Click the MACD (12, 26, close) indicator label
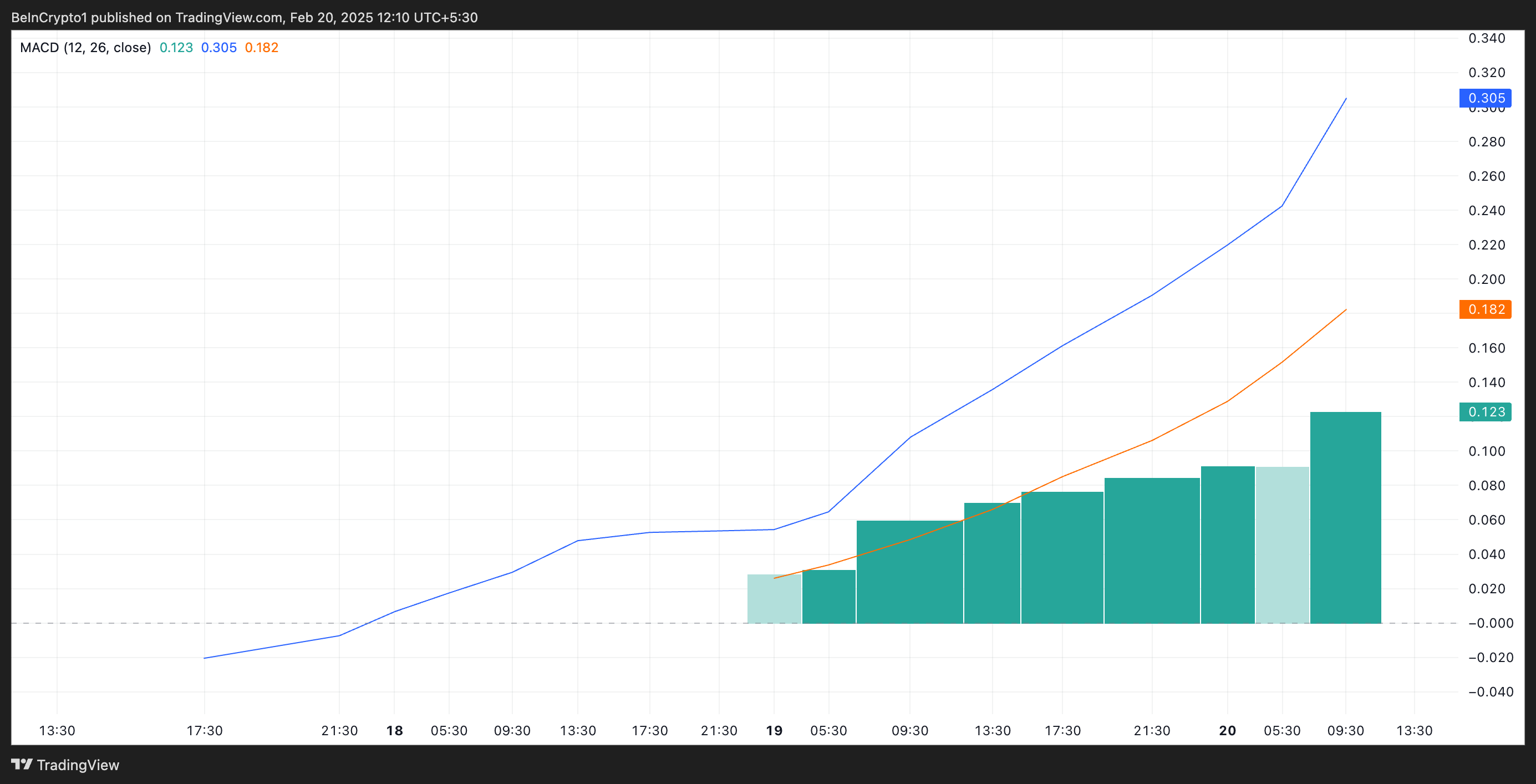The image size is (1536, 784). pyautogui.click(x=85, y=48)
